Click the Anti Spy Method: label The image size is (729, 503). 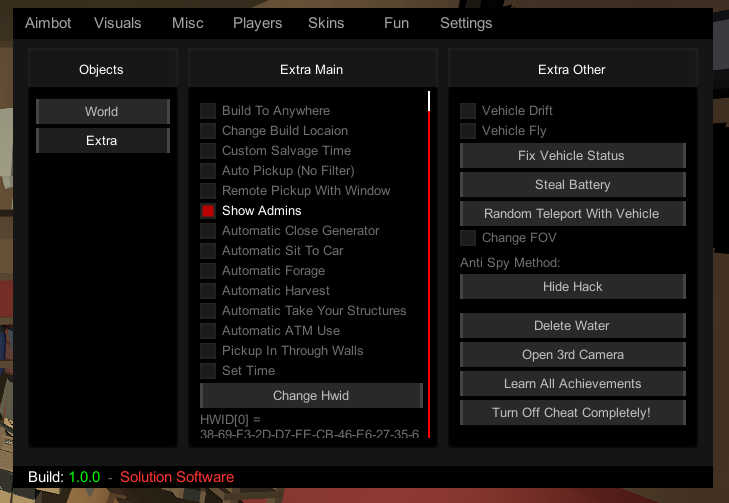pyautogui.click(x=510, y=263)
